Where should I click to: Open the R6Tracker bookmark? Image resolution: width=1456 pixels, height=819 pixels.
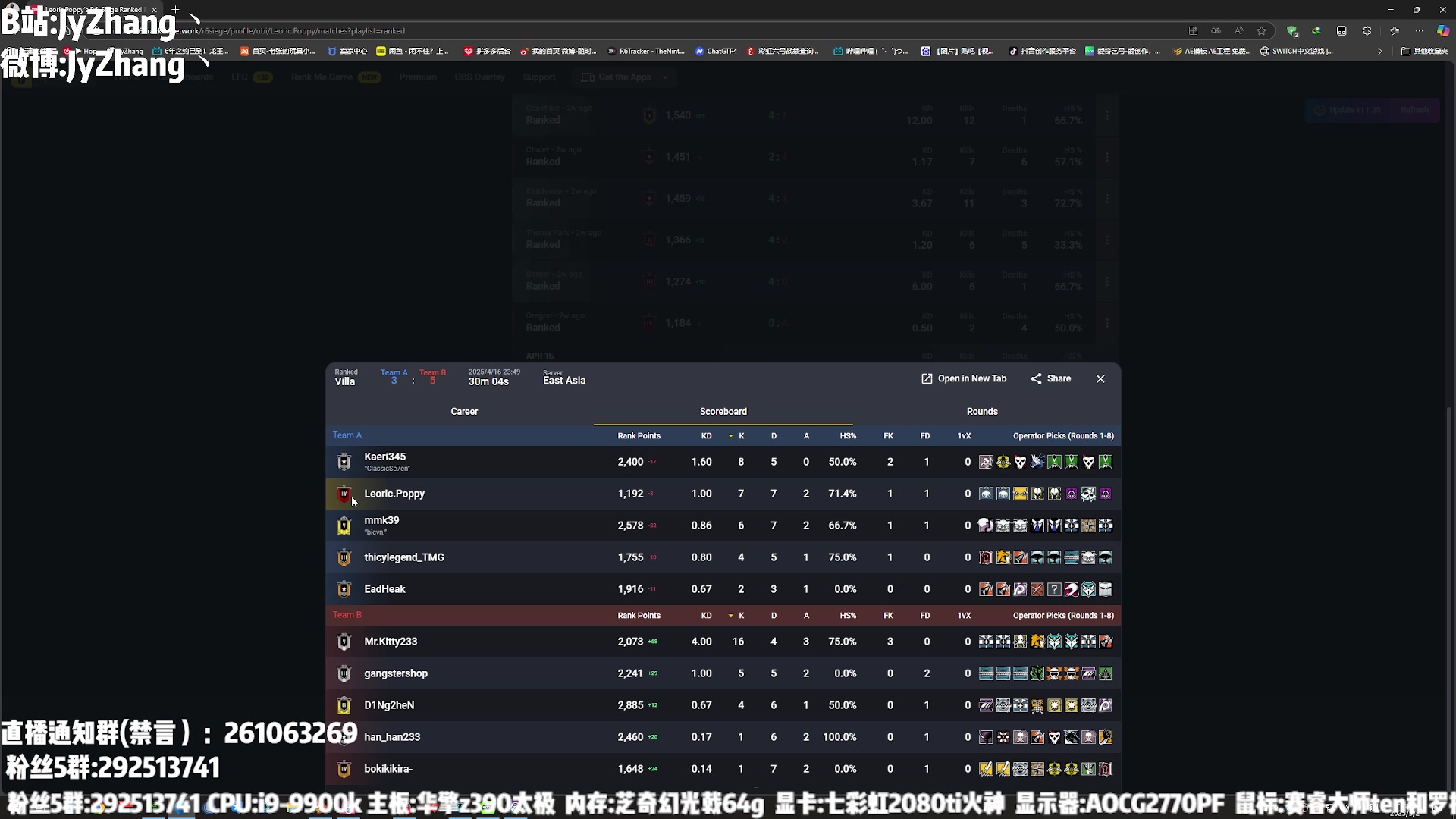pos(645,52)
